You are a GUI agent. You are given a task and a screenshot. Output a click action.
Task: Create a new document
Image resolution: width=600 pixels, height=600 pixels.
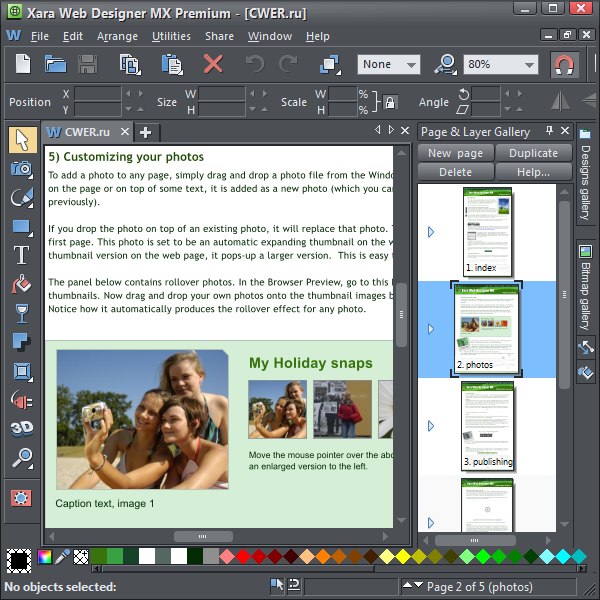tap(23, 64)
